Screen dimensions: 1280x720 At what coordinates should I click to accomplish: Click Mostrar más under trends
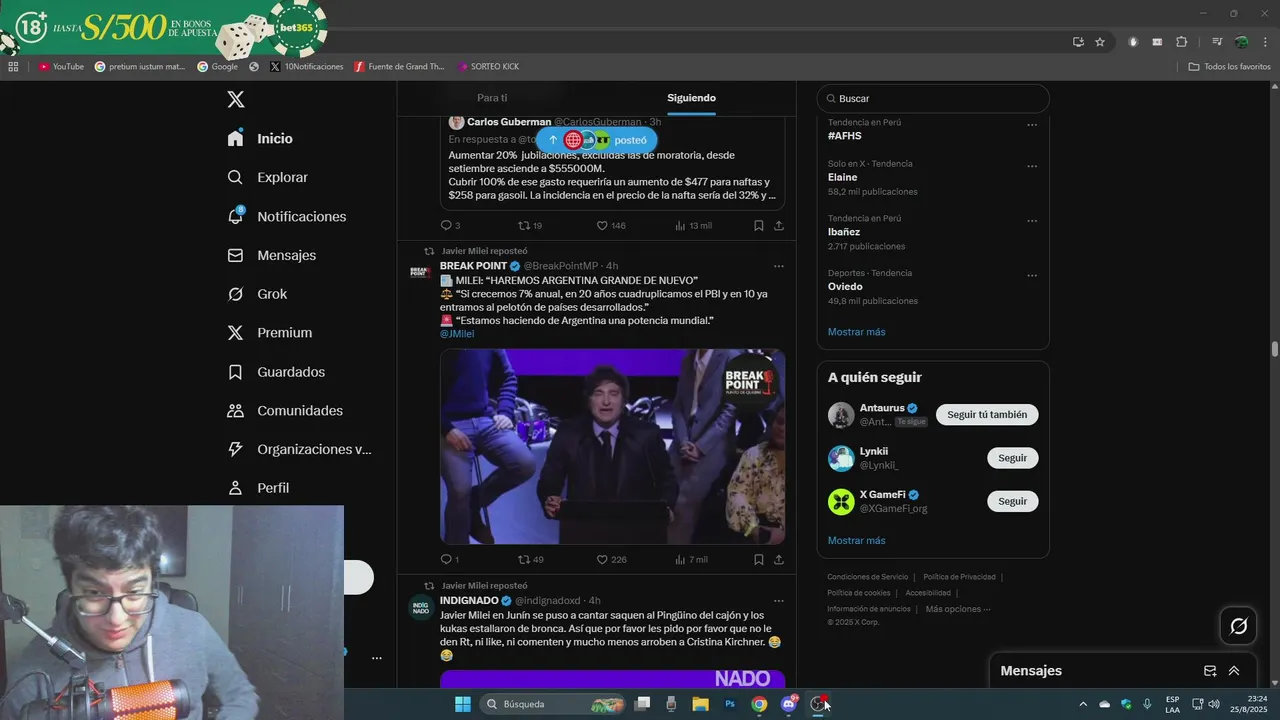856,332
